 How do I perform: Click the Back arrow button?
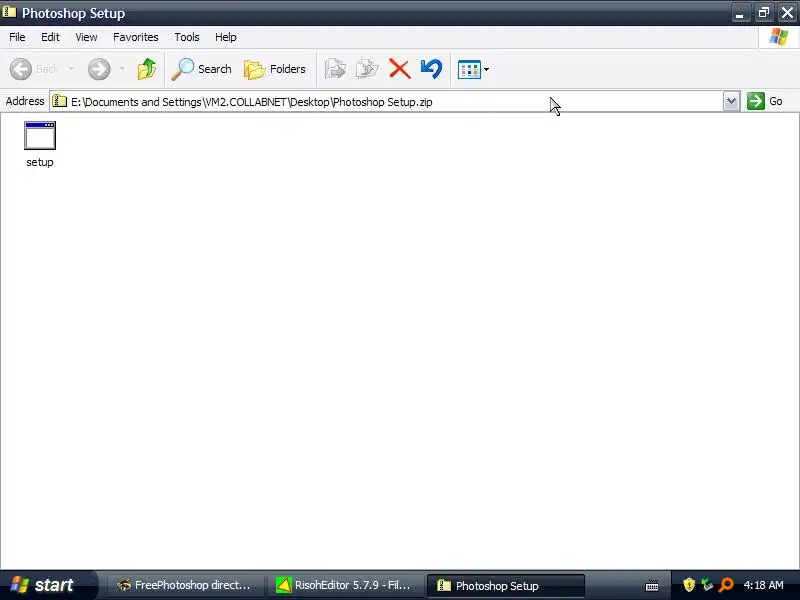point(21,69)
